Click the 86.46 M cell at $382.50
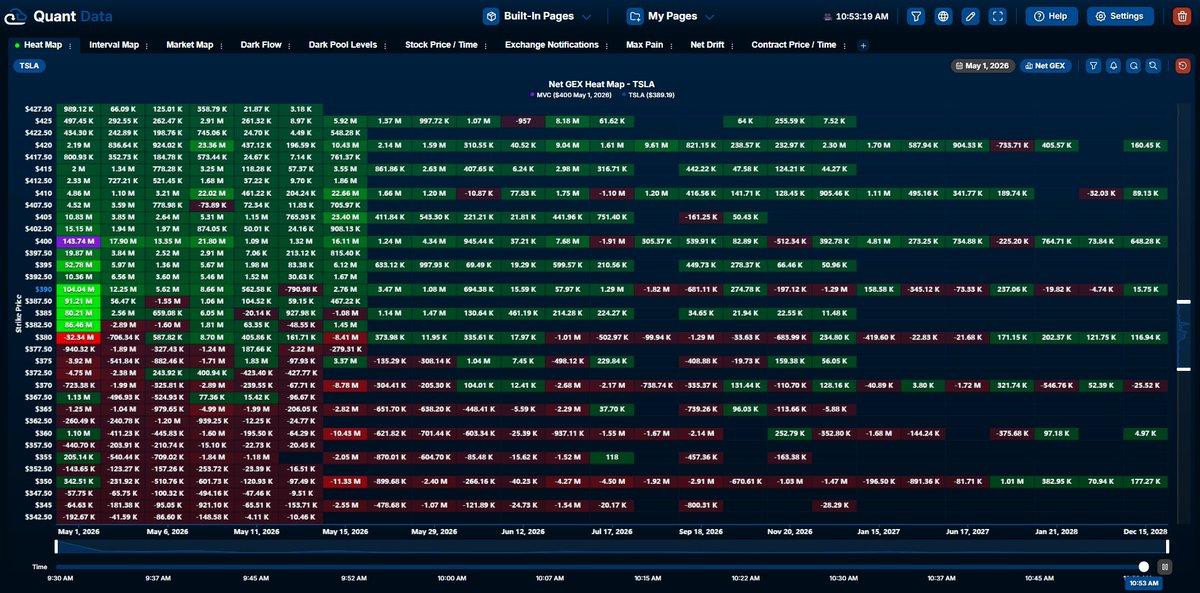1200x593 pixels. click(x=77, y=325)
